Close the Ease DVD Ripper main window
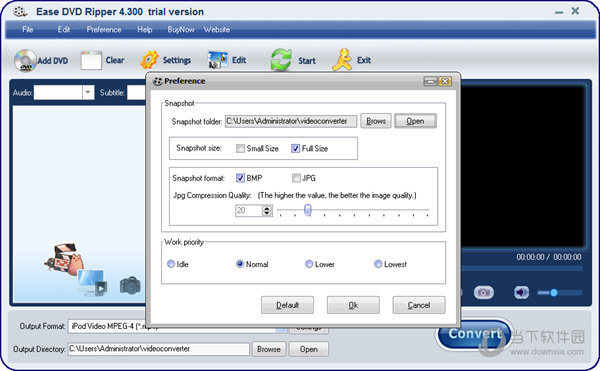600x371 pixels. 575,11
